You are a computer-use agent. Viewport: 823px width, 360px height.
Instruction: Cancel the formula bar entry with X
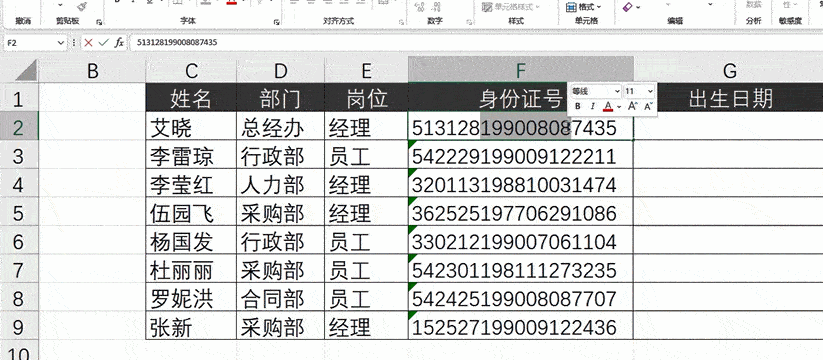[88, 43]
